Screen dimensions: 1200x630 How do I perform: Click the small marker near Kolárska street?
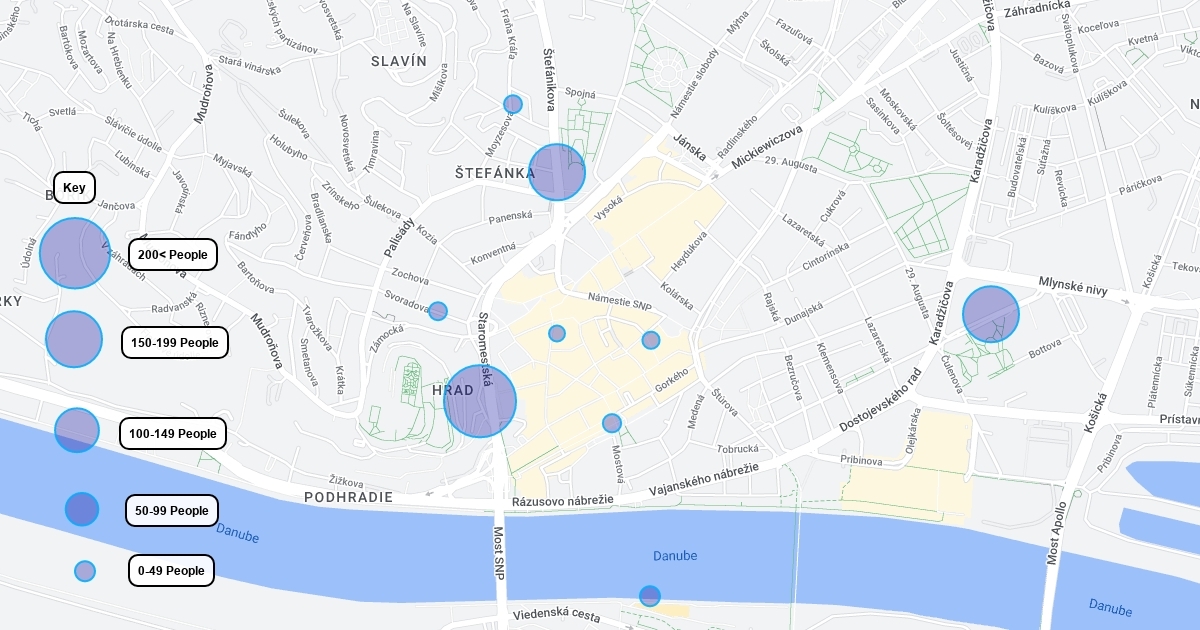click(x=651, y=340)
